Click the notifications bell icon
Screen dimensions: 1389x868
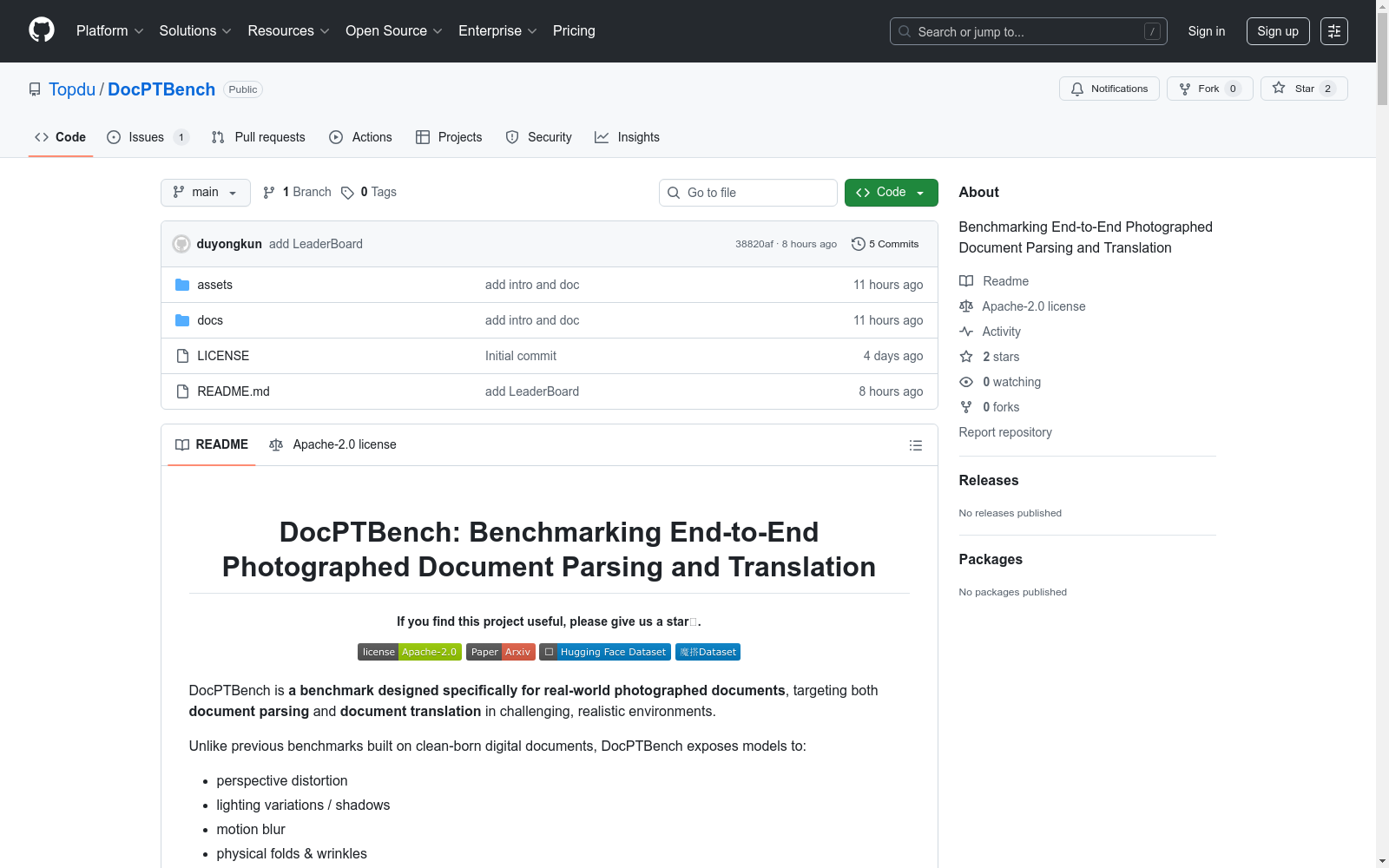tap(1077, 89)
